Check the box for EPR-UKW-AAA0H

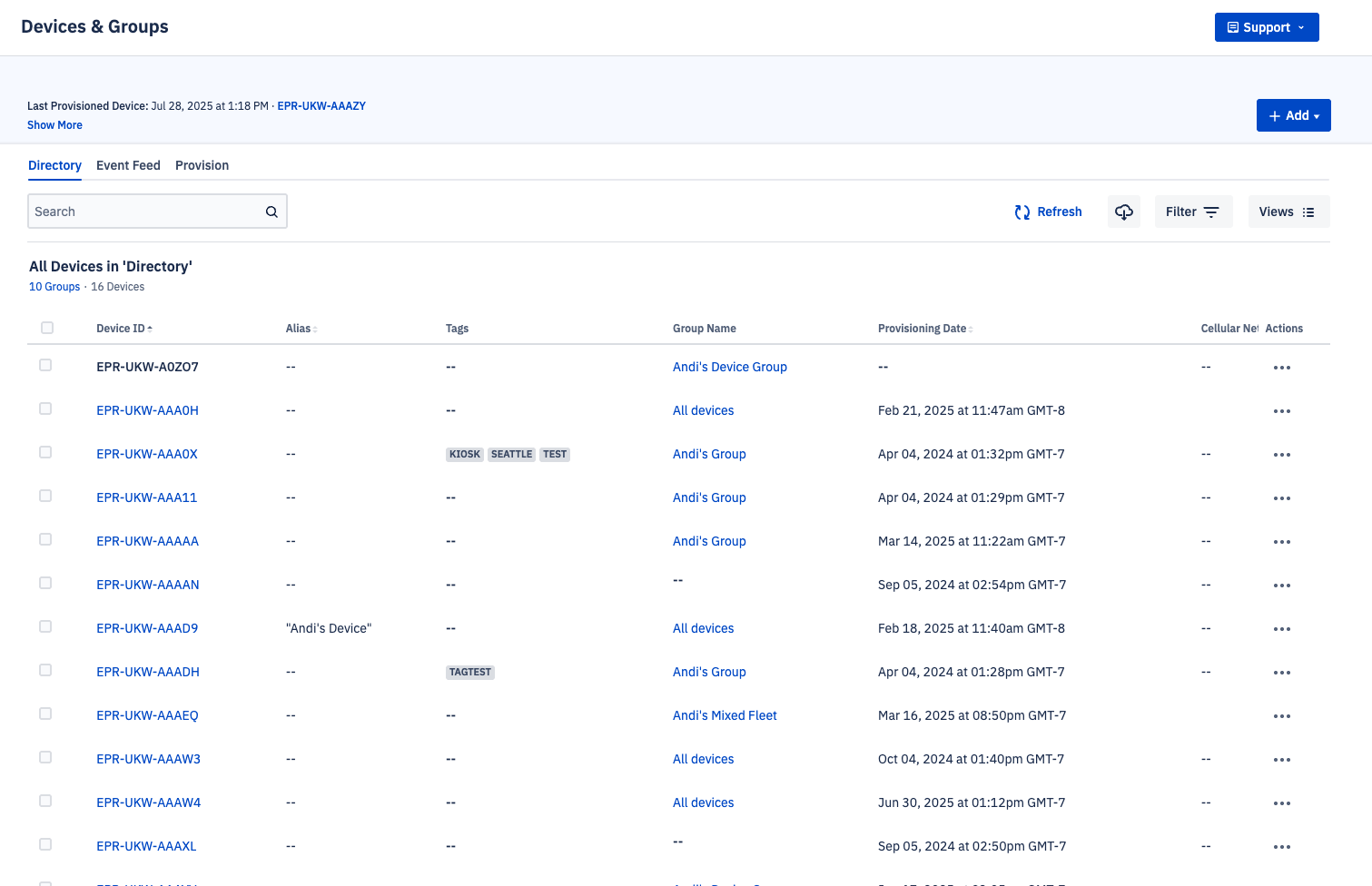[45, 409]
